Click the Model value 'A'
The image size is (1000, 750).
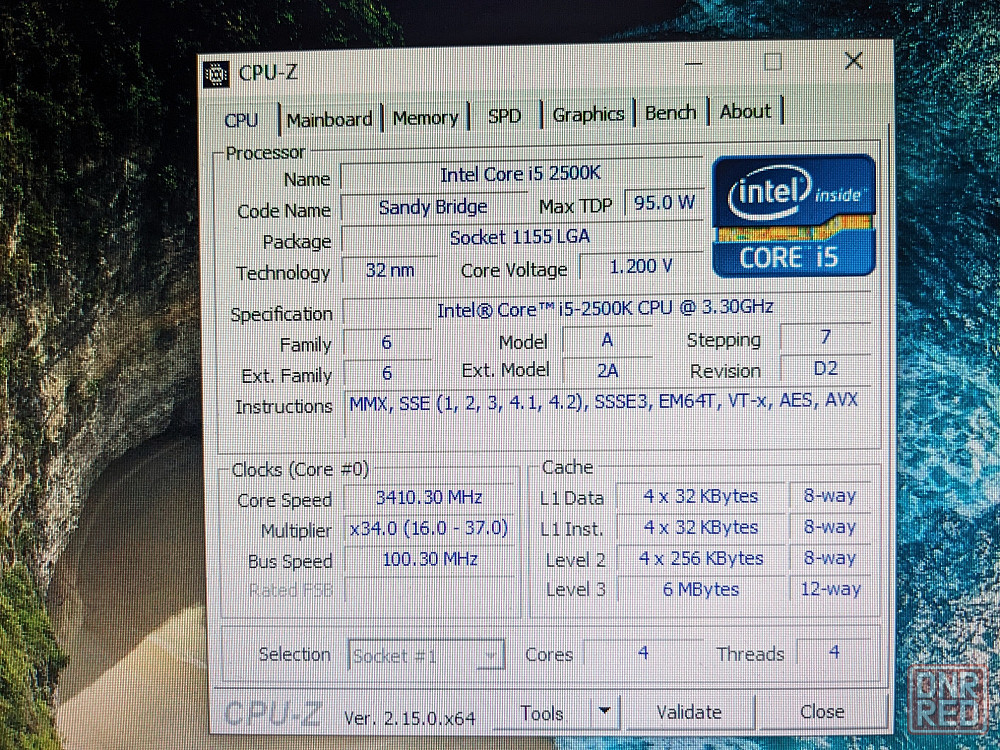(607, 340)
